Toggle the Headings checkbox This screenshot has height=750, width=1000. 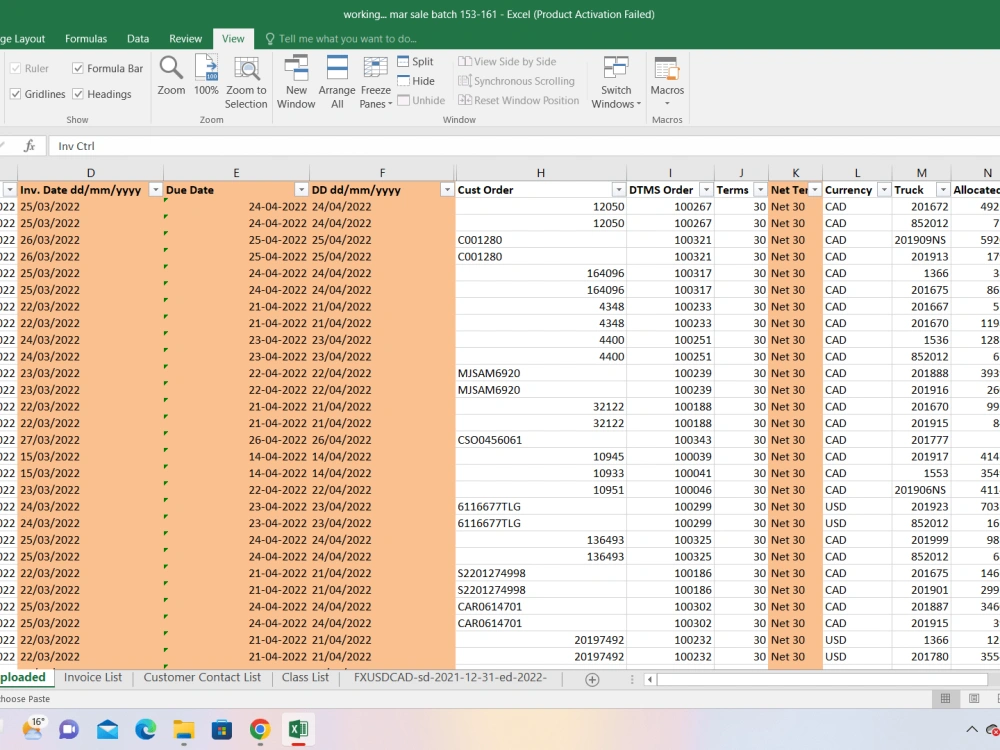[78, 94]
